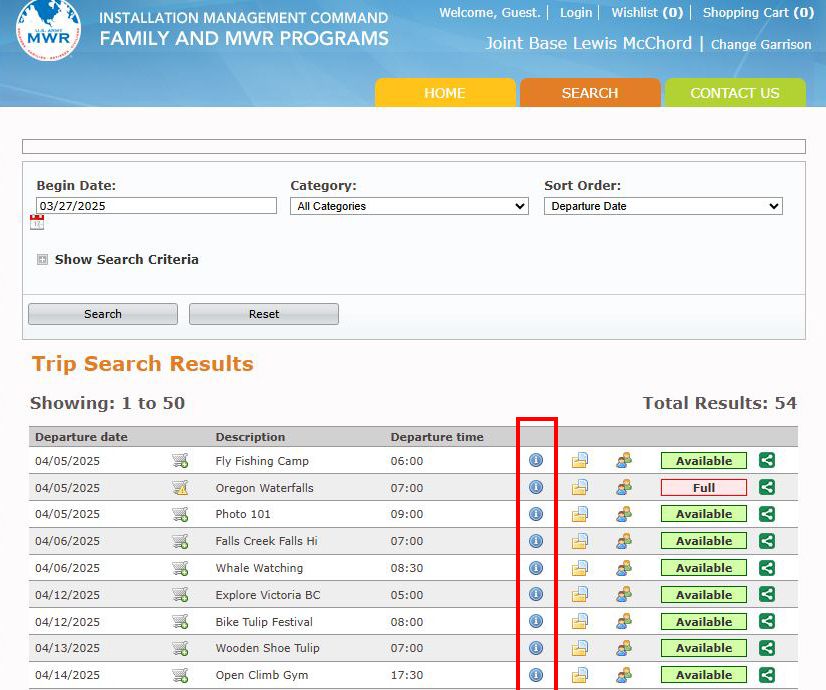The width and height of the screenshot is (826, 690).
Task: Click the Begin Date input field
Action: (x=156, y=206)
